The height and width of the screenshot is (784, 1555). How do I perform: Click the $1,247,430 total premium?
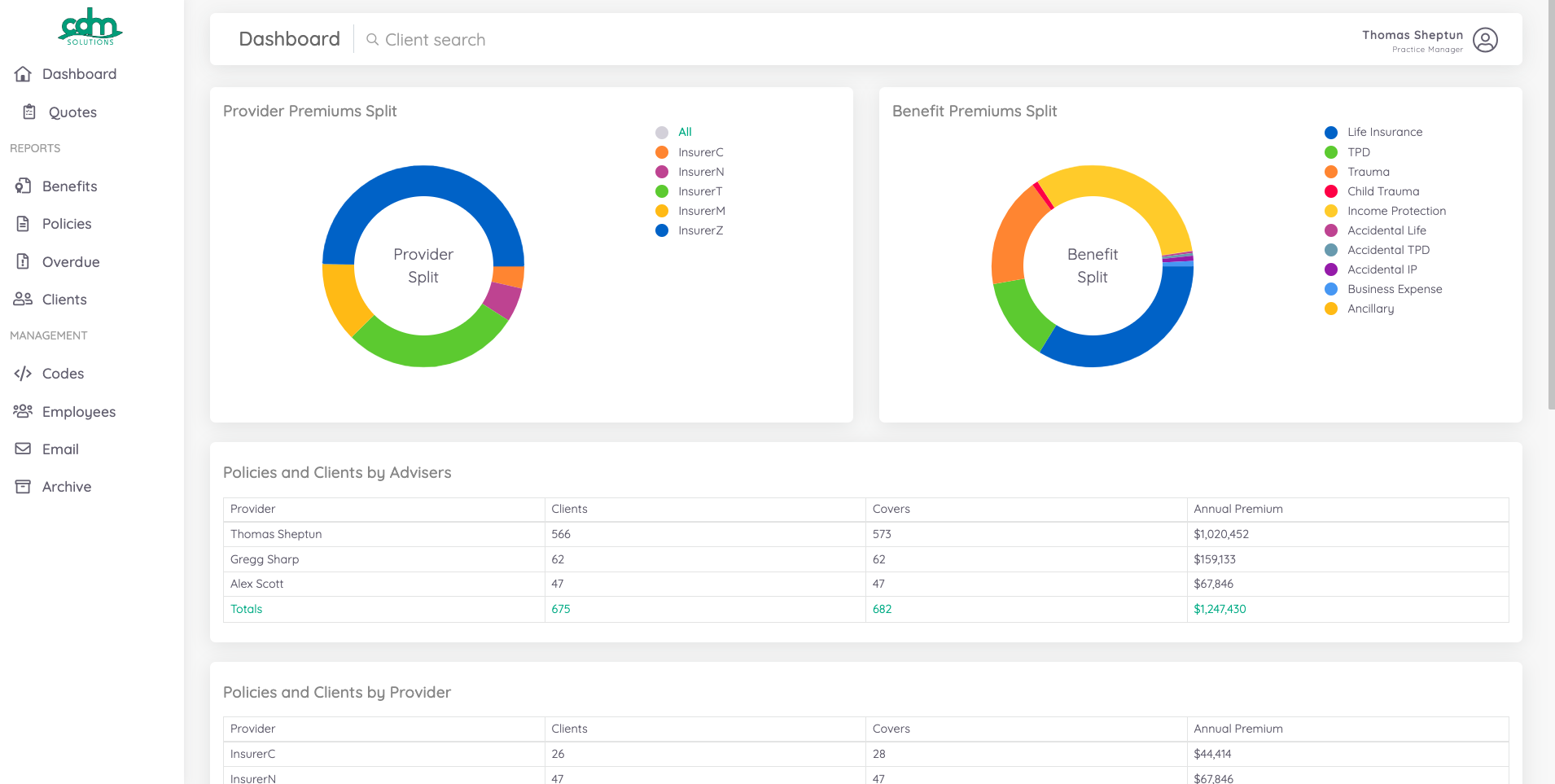[x=1220, y=609]
